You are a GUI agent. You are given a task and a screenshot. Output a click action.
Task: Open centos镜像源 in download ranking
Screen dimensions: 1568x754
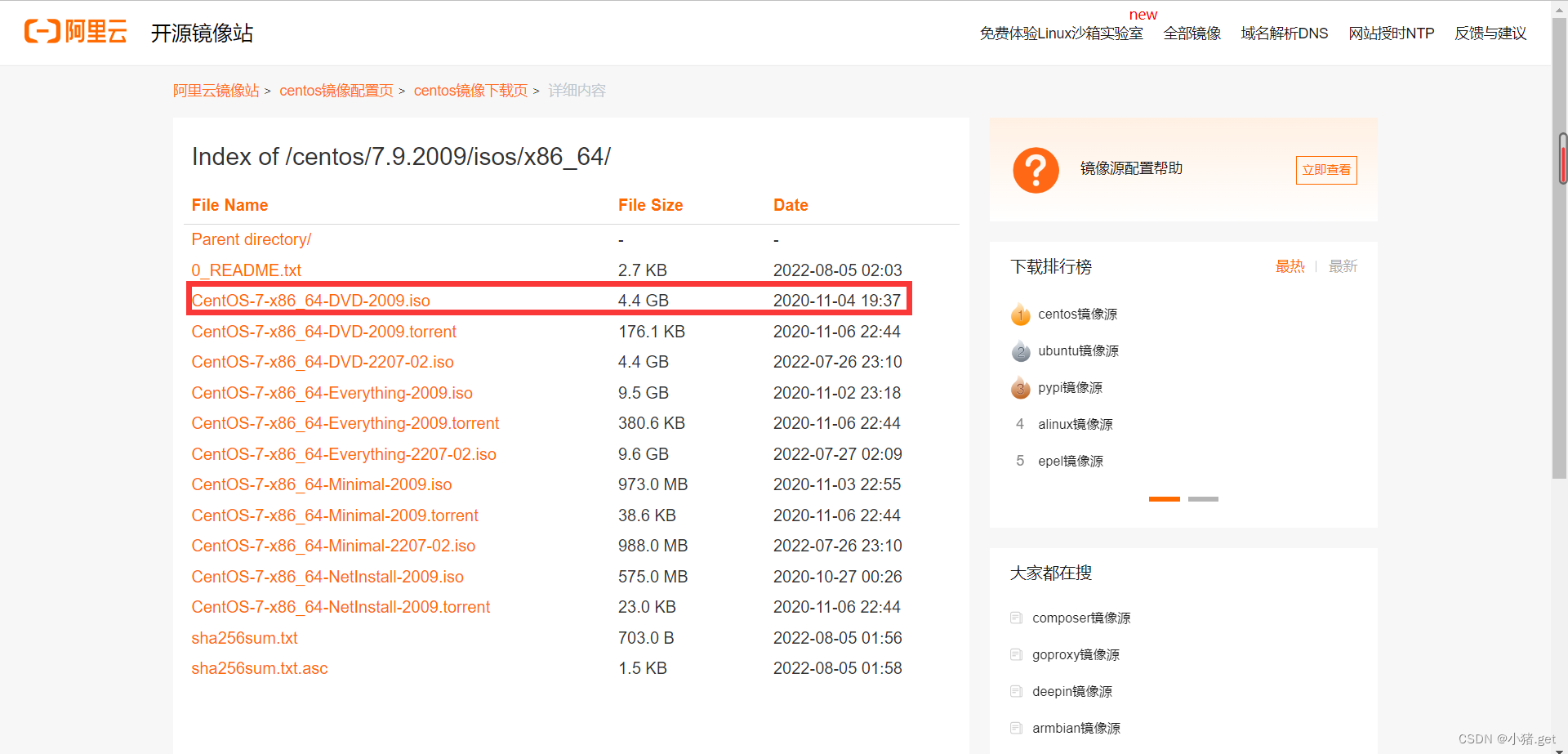(1077, 315)
